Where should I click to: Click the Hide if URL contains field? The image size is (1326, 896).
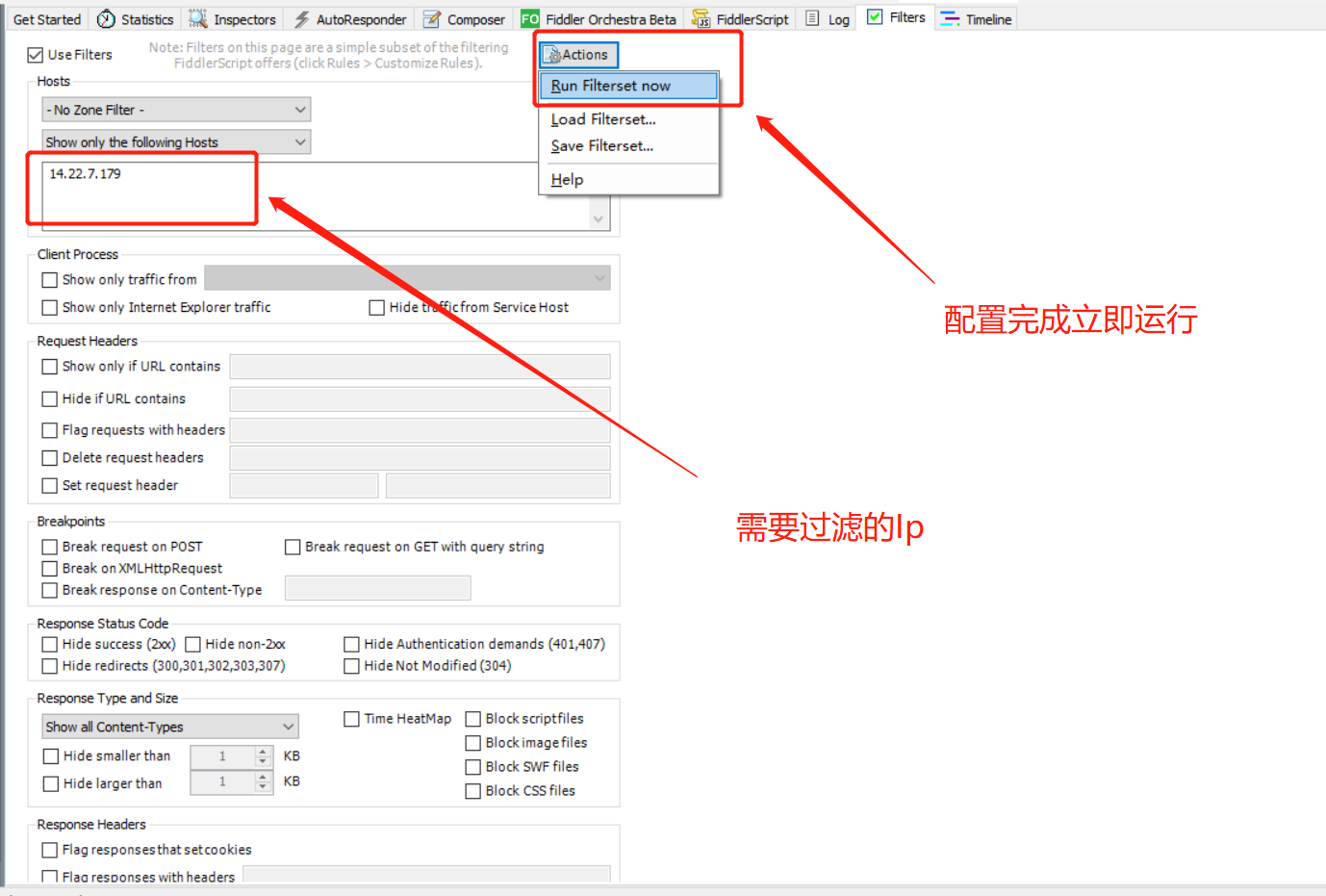420,399
